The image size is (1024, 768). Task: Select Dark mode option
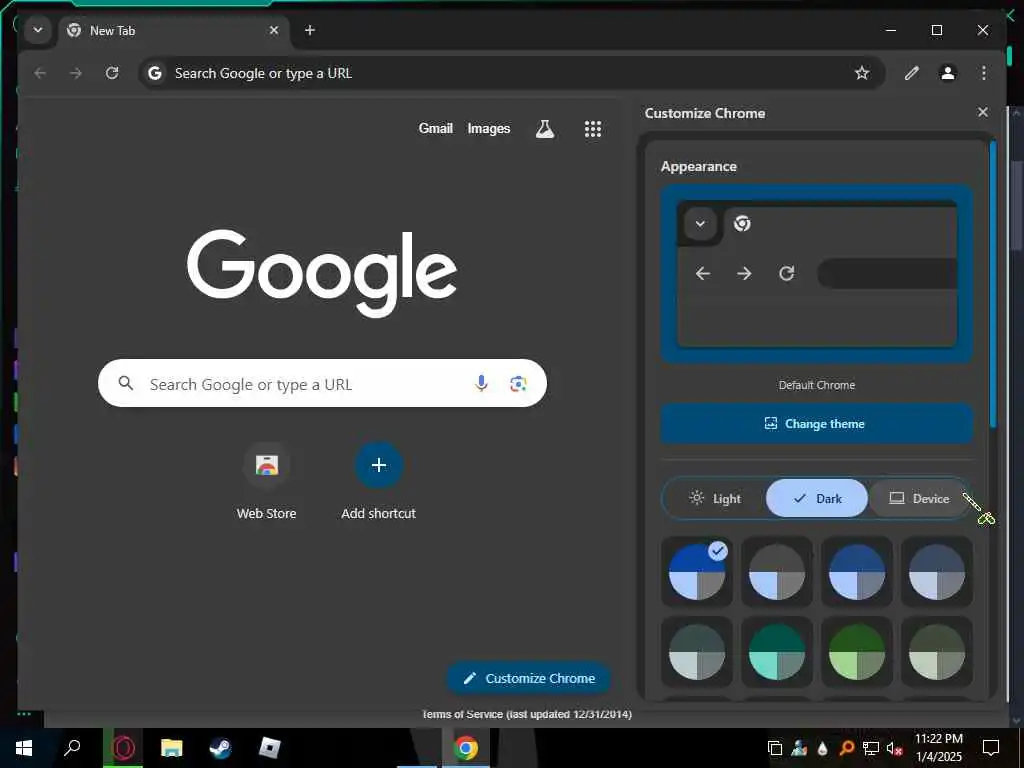coord(816,499)
